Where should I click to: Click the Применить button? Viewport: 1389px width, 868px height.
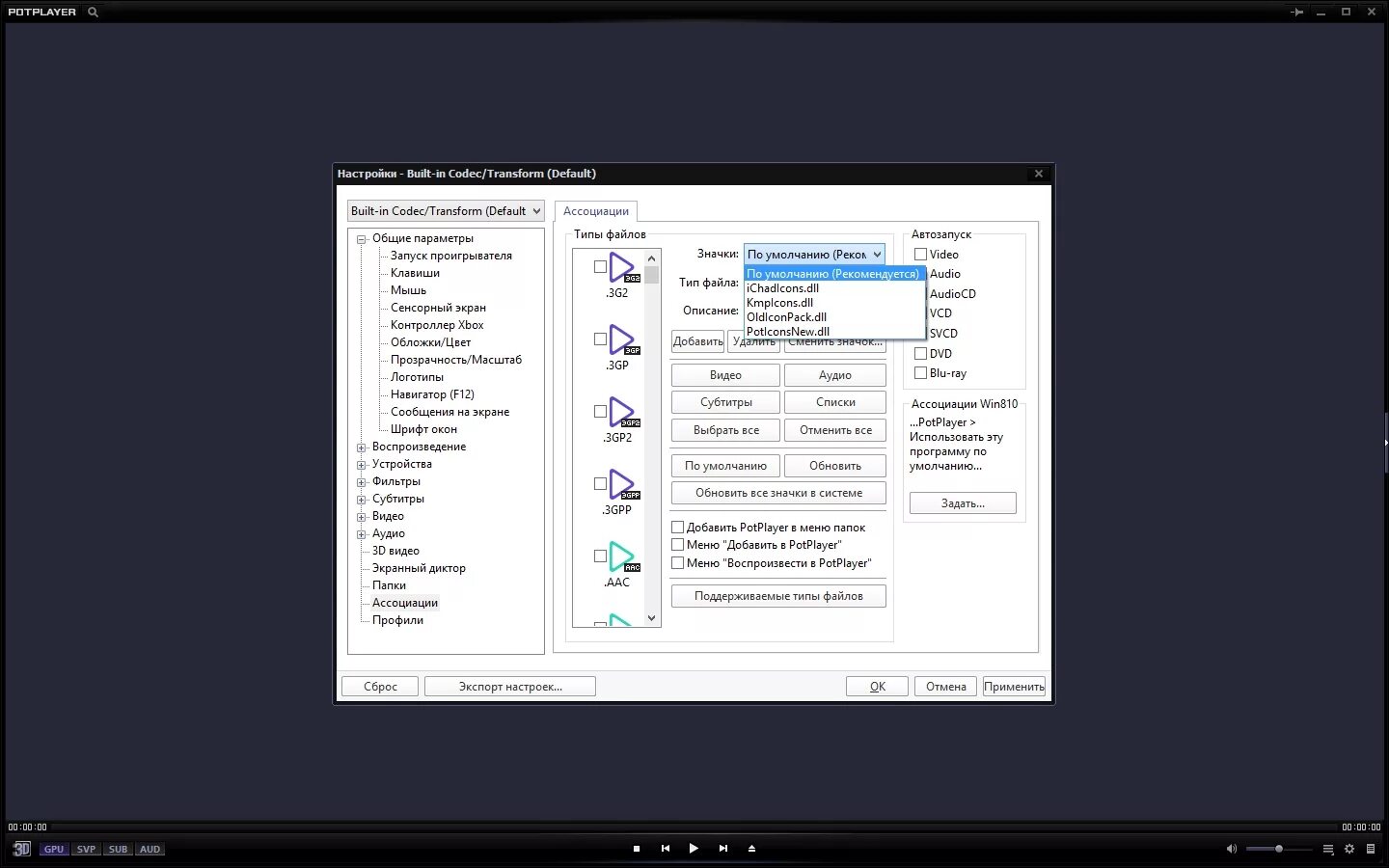pyautogui.click(x=1014, y=687)
